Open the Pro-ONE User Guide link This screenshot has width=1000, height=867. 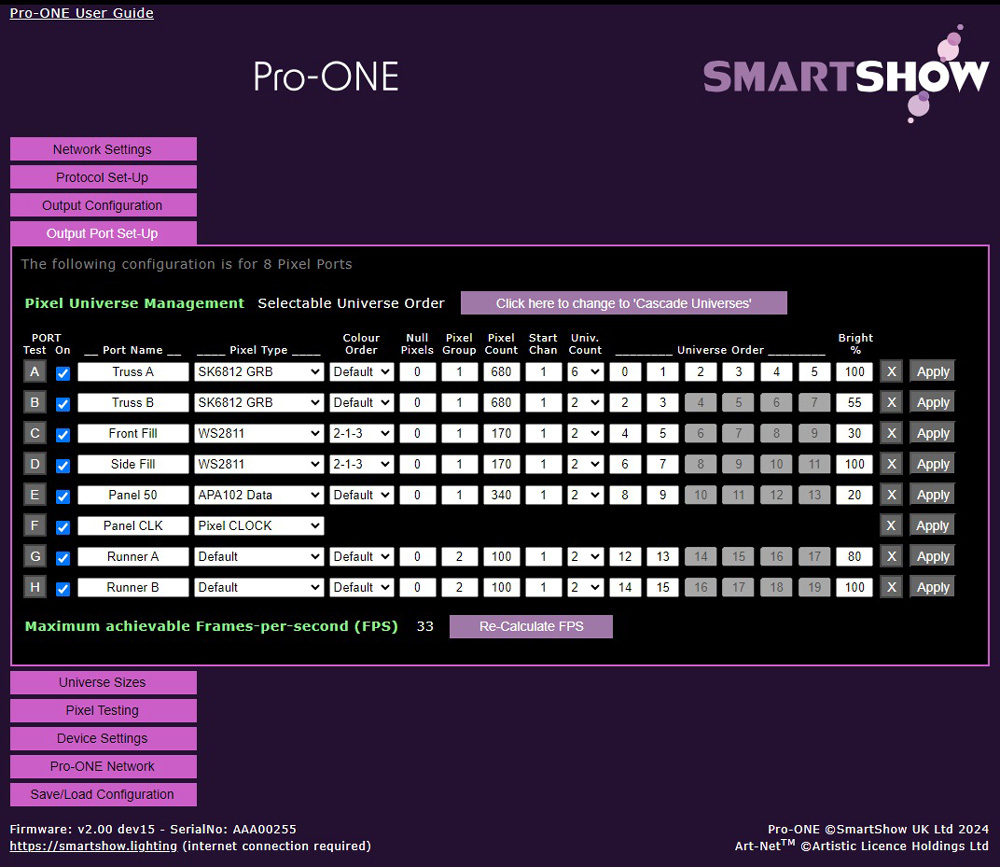click(x=82, y=13)
